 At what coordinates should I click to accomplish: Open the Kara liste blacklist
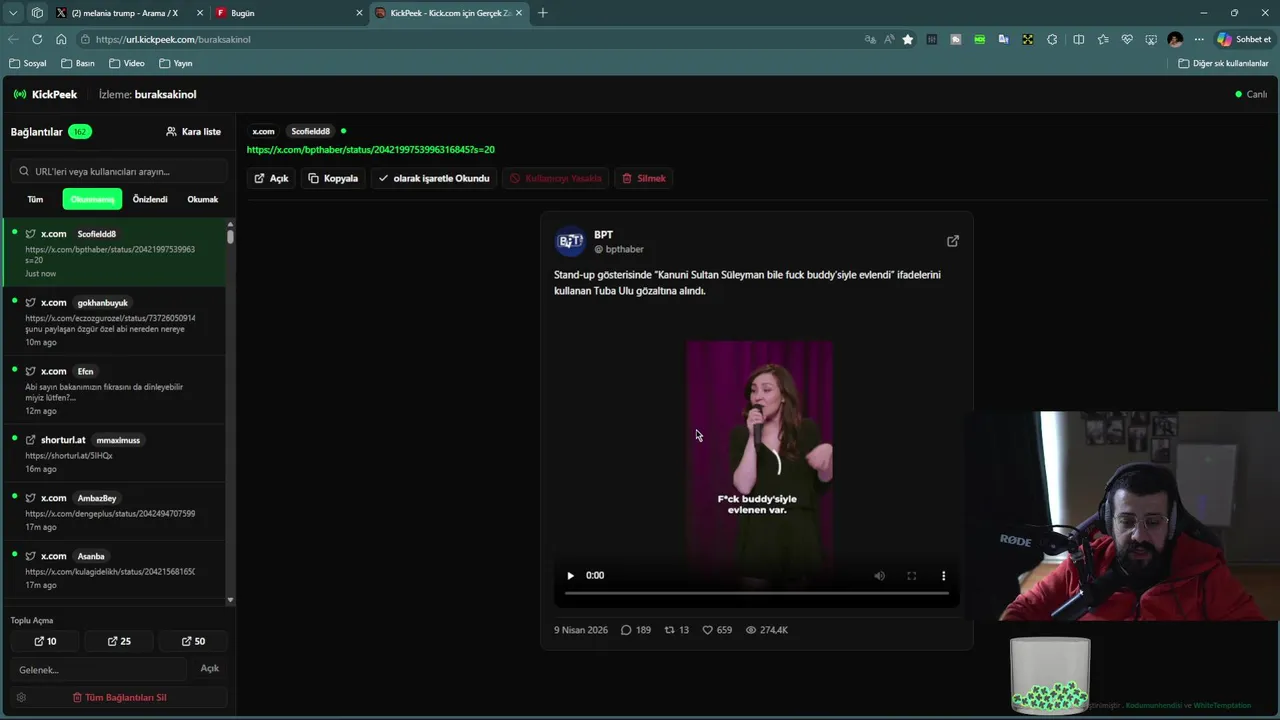pos(194,132)
